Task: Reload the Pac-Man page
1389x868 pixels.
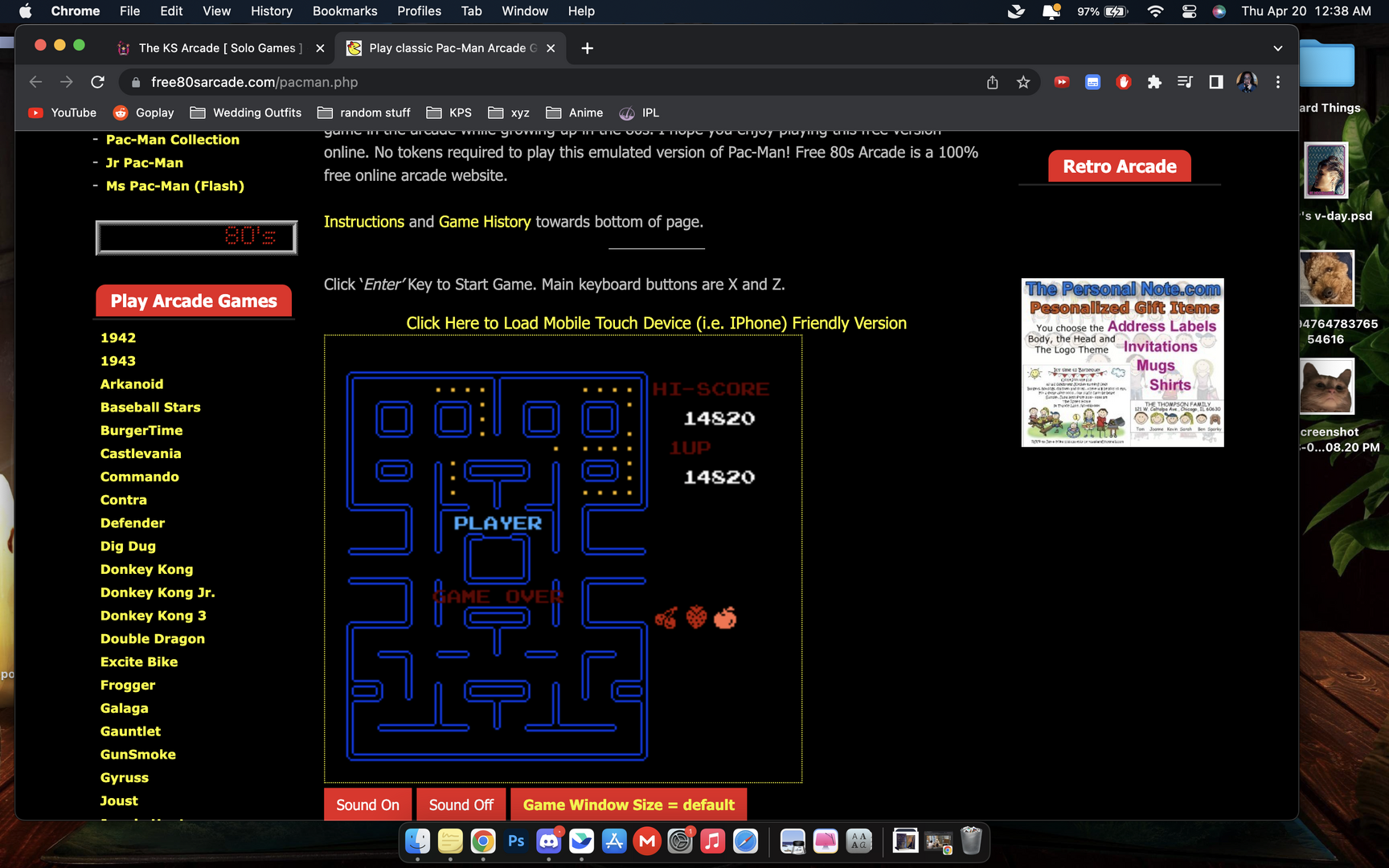Action: (97, 82)
